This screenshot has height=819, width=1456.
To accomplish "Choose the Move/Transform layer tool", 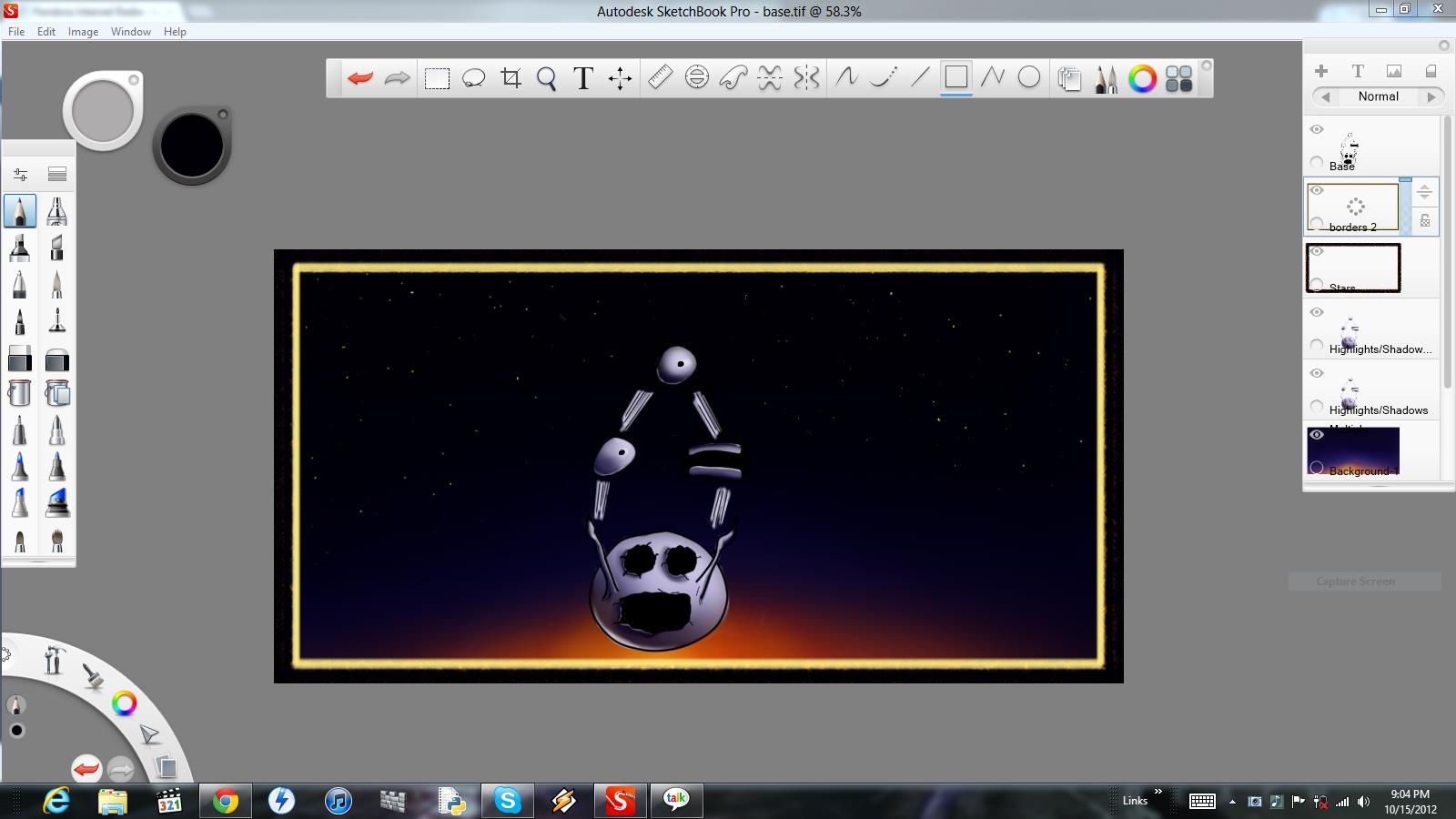I will click(x=621, y=78).
